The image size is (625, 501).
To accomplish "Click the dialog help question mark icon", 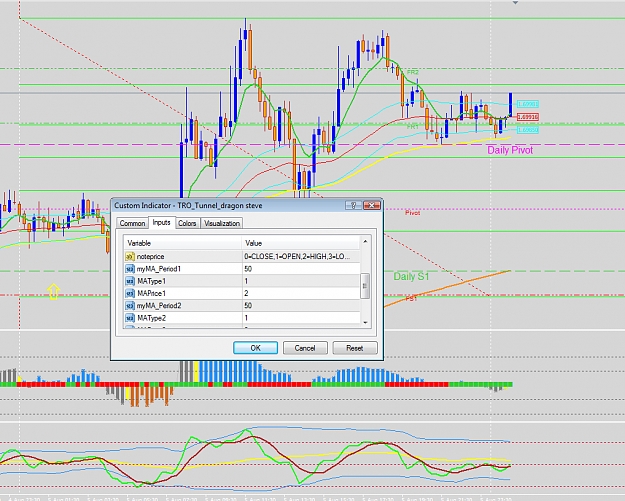I will click(353, 205).
